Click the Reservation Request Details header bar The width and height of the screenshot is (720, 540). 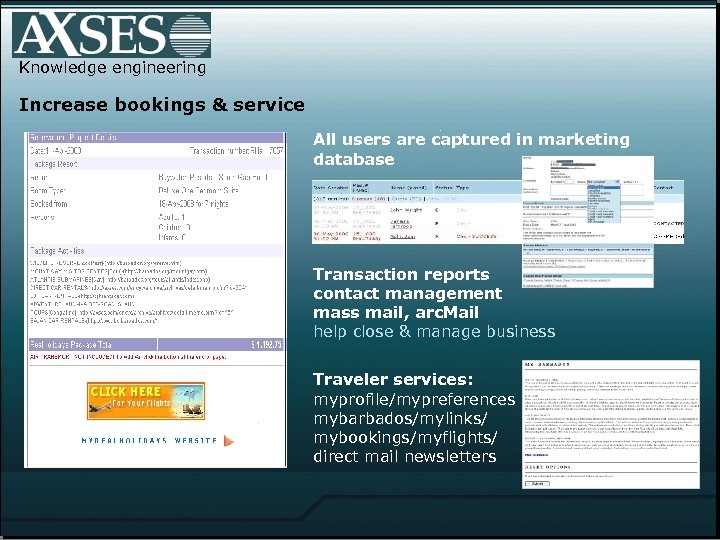[156, 137]
